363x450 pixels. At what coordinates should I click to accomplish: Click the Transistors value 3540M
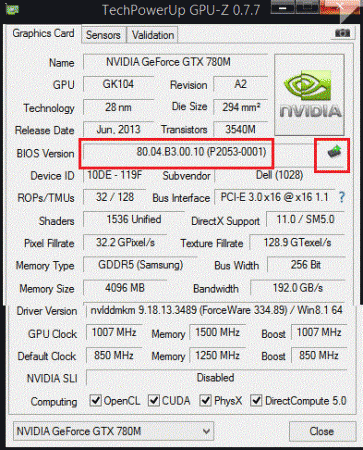tap(240, 129)
